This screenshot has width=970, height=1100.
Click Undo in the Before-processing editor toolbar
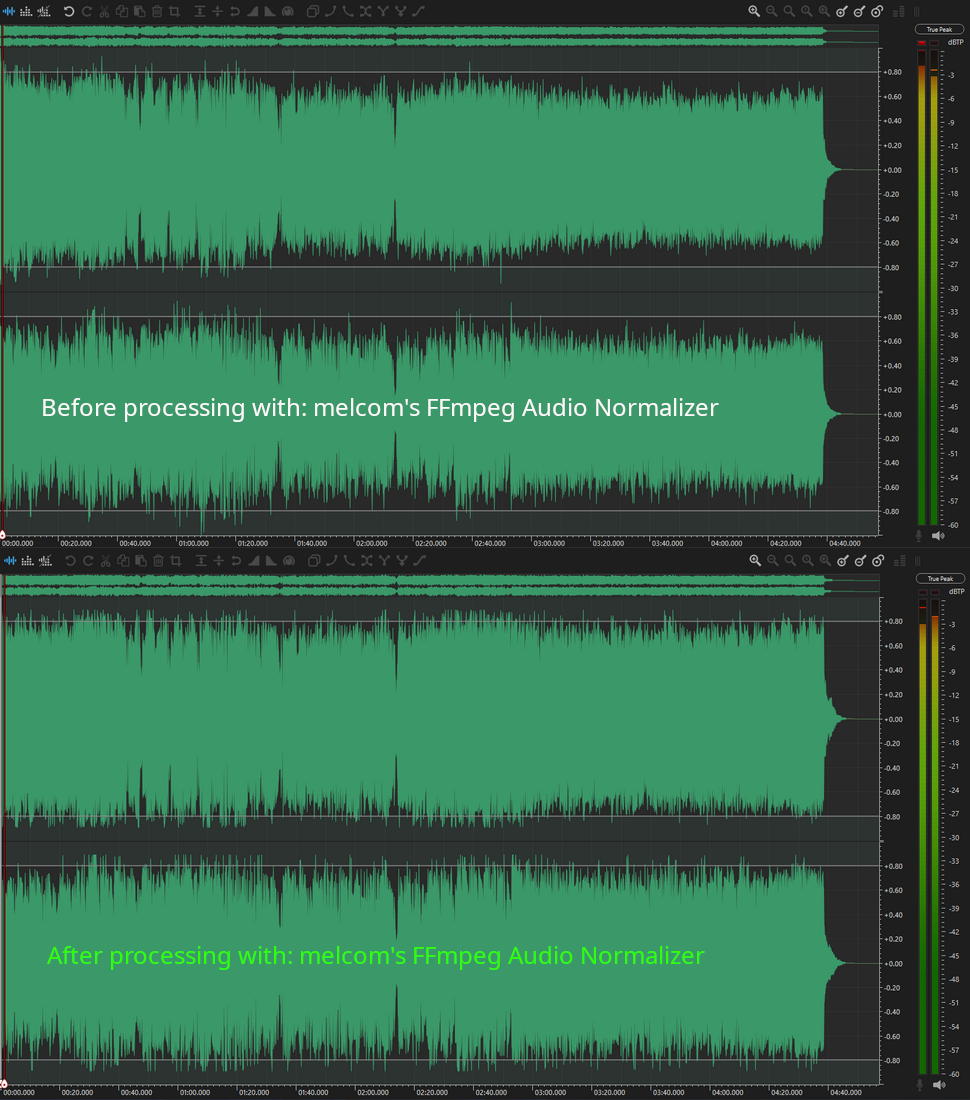coord(69,12)
